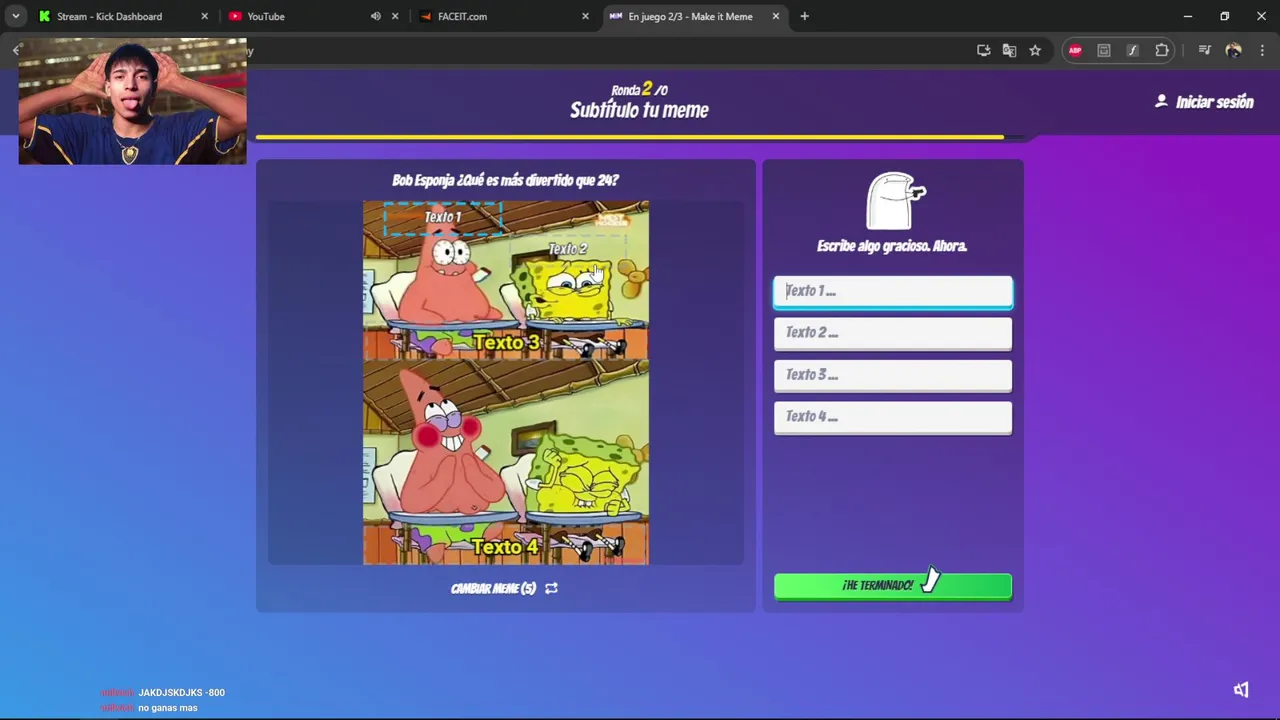Click the slash-shaped extension icon
Image resolution: width=1280 pixels, height=720 pixels.
(x=1132, y=50)
